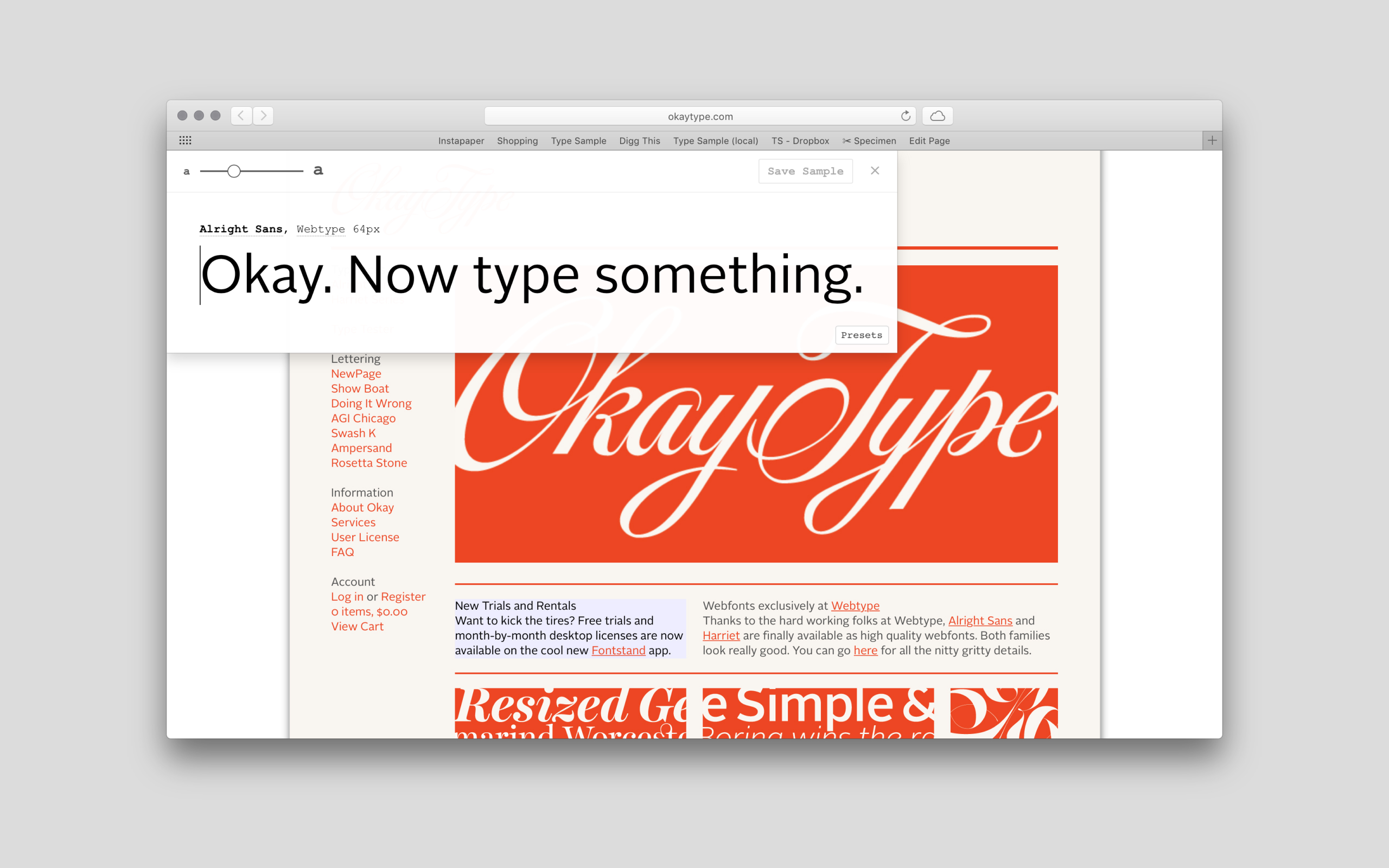The height and width of the screenshot is (868, 1389).
Task: Open the iCloud tabs cloud icon
Action: click(937, 116)
